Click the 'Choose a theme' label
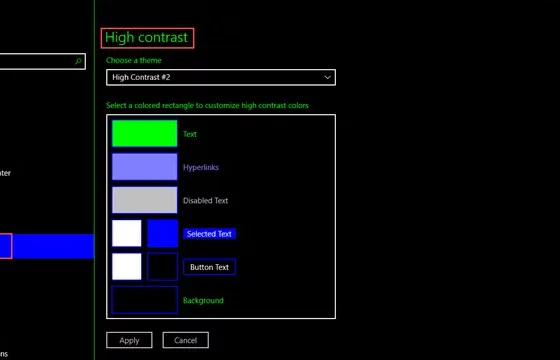The height and width of the screenshot is (360, 560). point(134,60)
